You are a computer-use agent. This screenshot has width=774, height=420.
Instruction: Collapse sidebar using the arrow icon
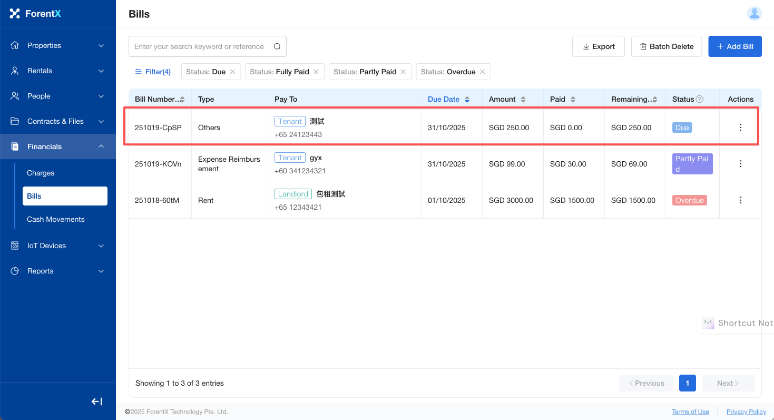(x=97, y=401)
